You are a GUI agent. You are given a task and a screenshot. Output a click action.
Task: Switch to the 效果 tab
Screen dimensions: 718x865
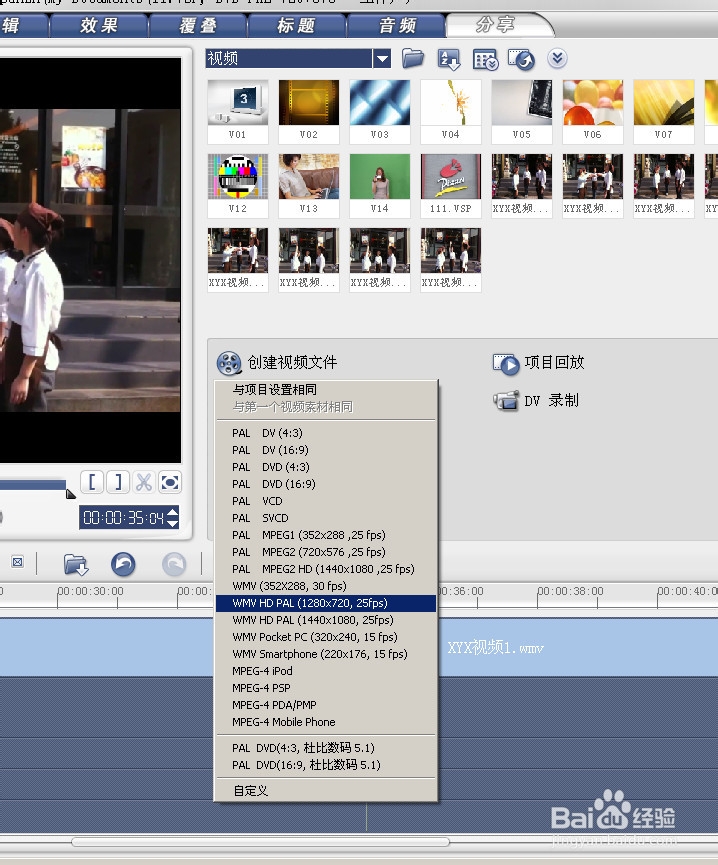tap(99, 25)
